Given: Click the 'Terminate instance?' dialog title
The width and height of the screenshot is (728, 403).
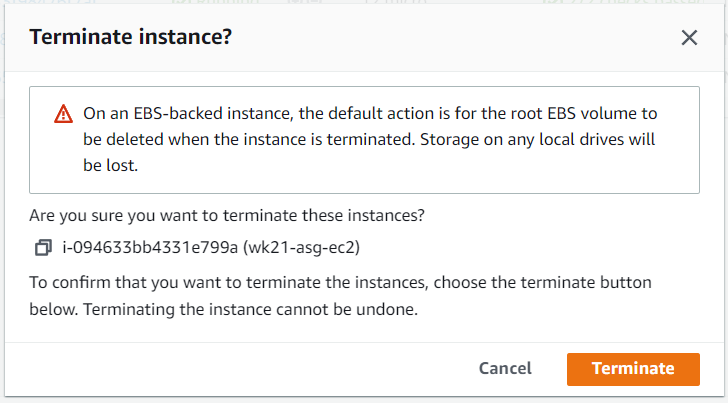Looking at the screenshot, I should click(130, 37).
